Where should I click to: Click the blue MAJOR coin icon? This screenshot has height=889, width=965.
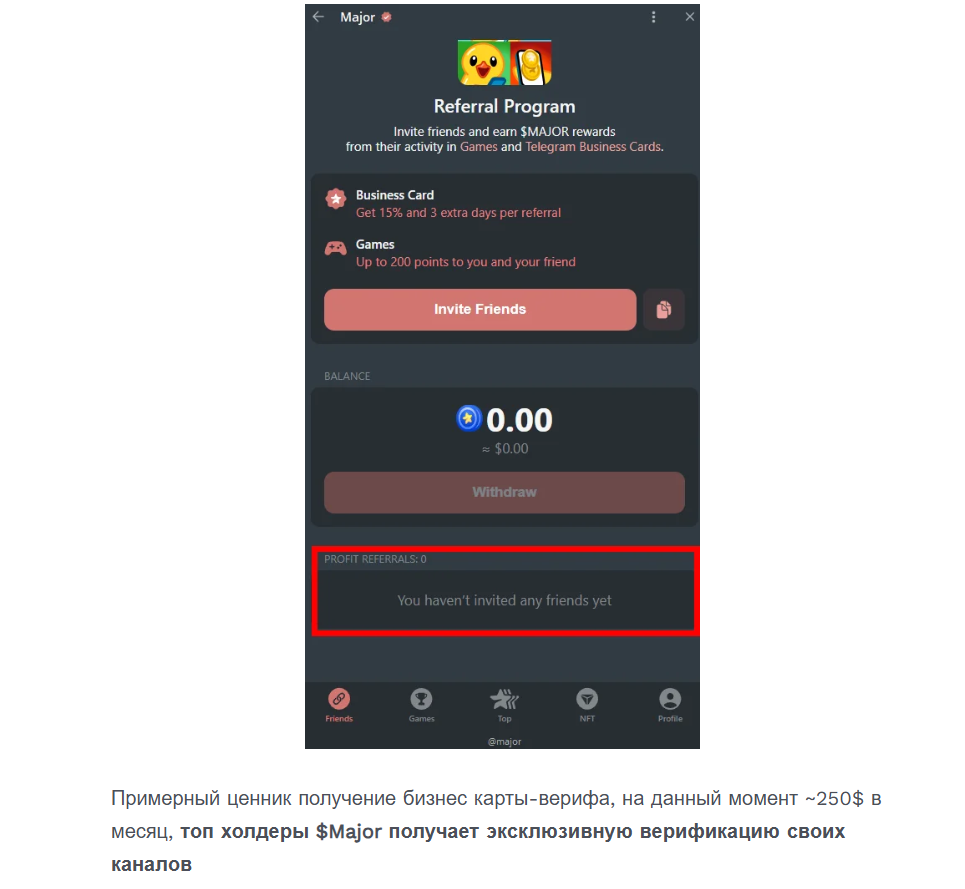[468, 418]
